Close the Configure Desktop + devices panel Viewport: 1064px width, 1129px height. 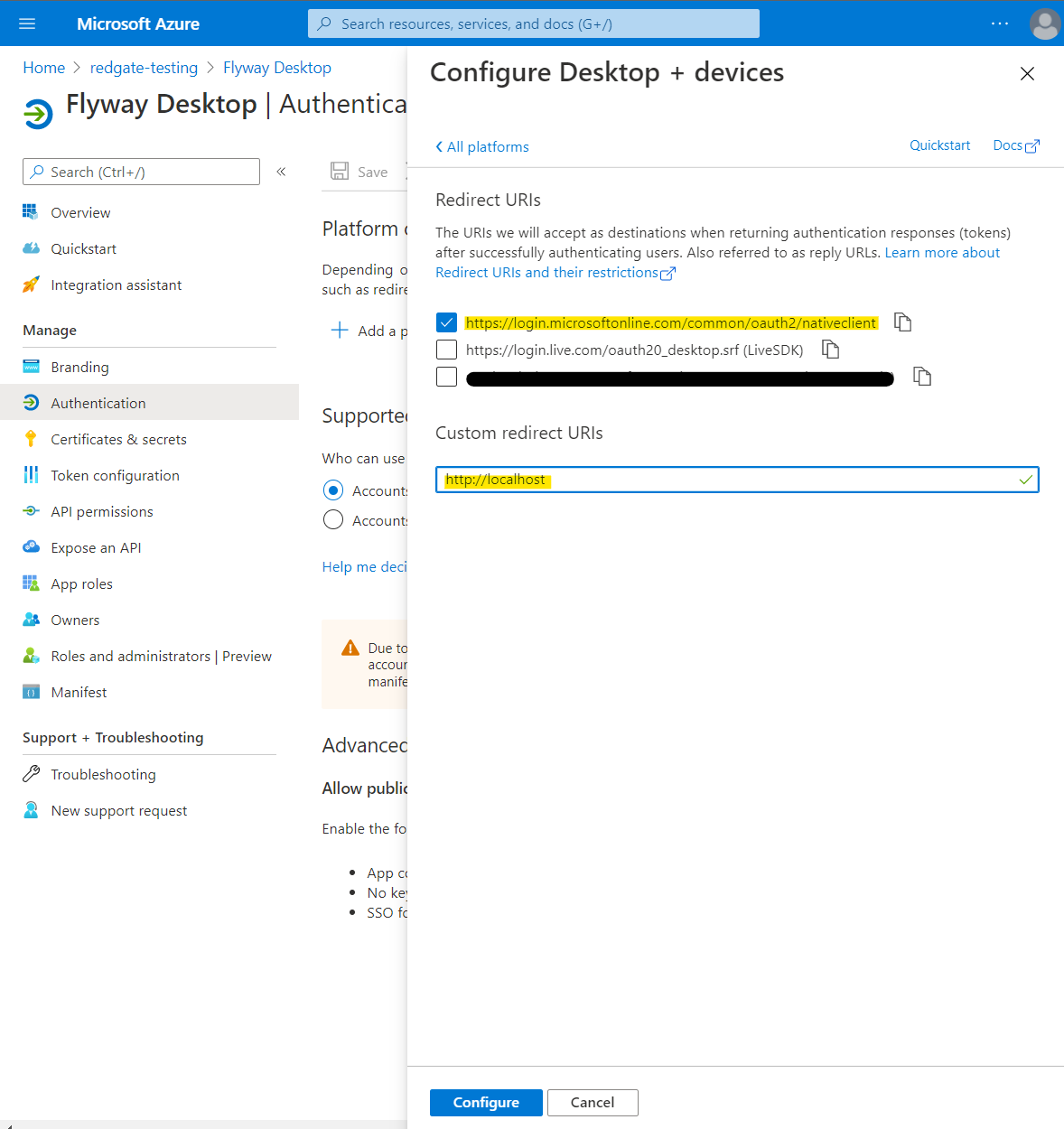pos(1027,74)
